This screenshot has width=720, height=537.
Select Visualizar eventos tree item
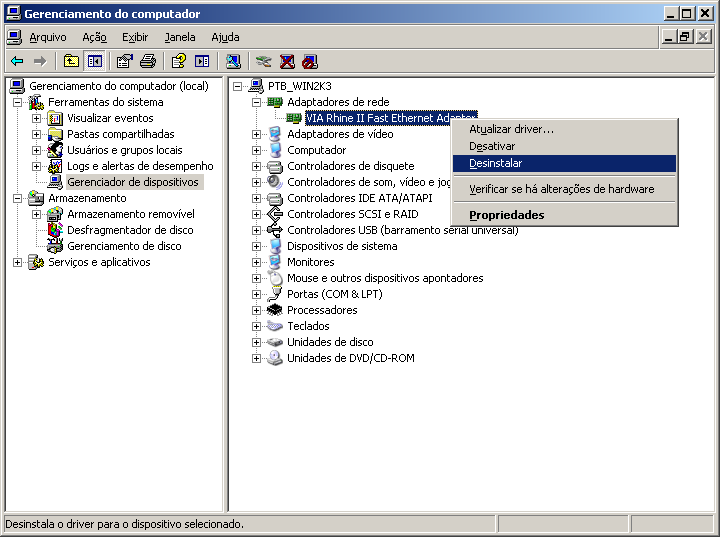pyautogui.click(x=110, y=118)
